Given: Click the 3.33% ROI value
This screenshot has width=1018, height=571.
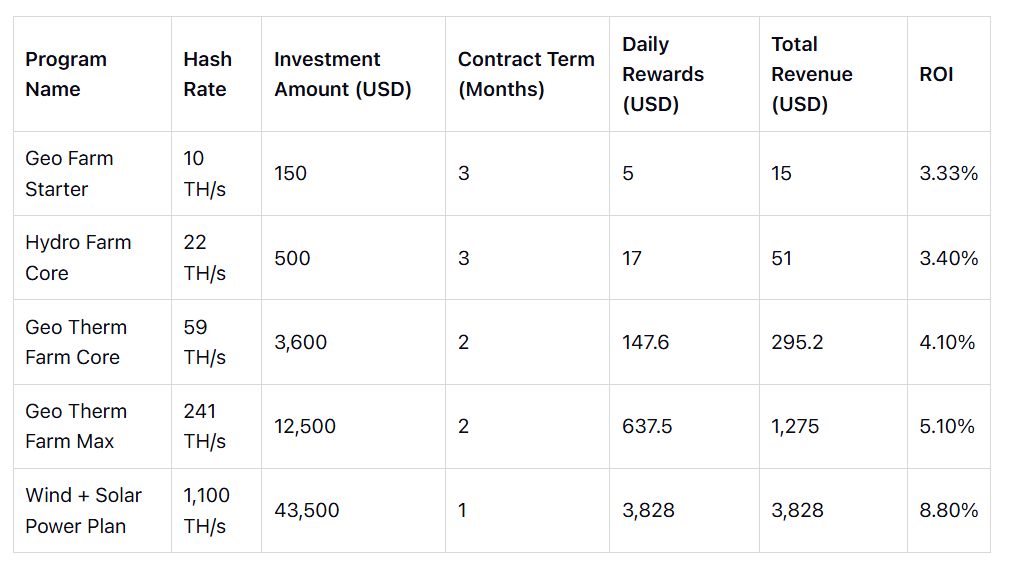Looking at the screenshot, I should click(x=949, y=174).
